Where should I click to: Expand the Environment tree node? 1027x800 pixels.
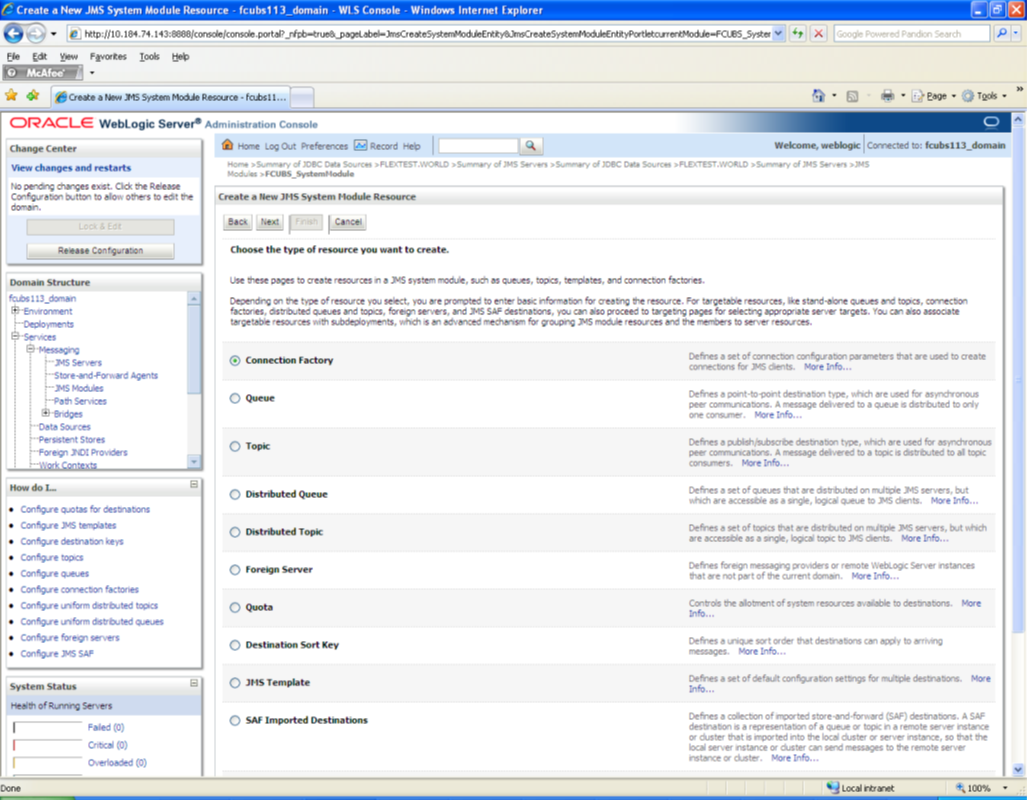pos(15,311)
